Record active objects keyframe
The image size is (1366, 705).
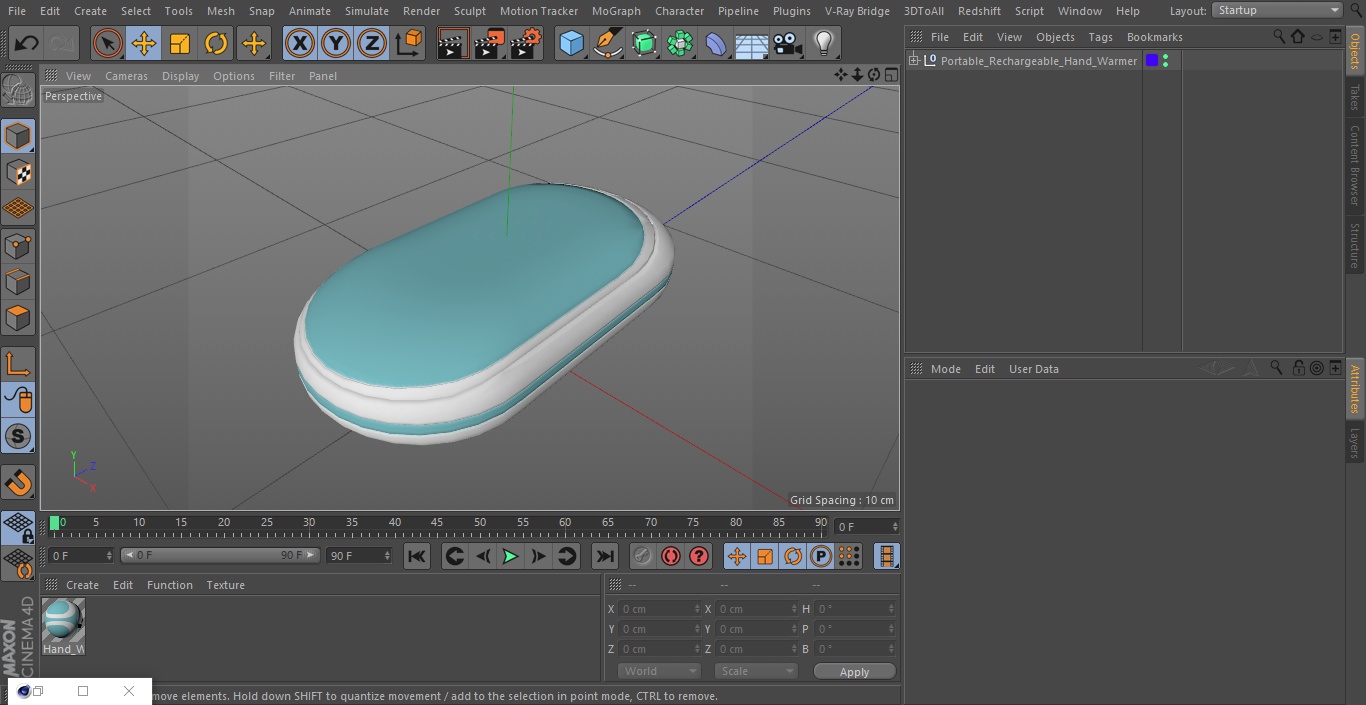(x=642, y=556)
